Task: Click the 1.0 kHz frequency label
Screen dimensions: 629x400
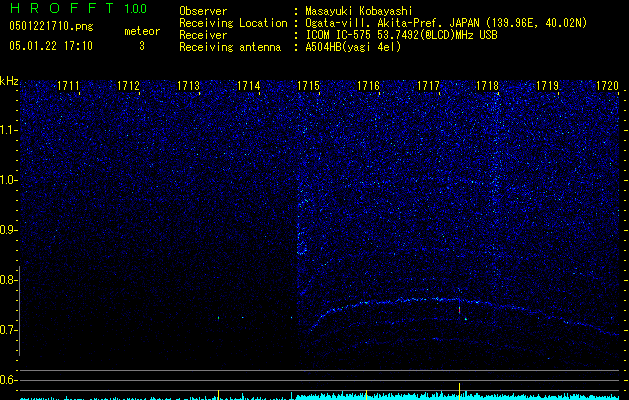Action: [x=8, y=180]
